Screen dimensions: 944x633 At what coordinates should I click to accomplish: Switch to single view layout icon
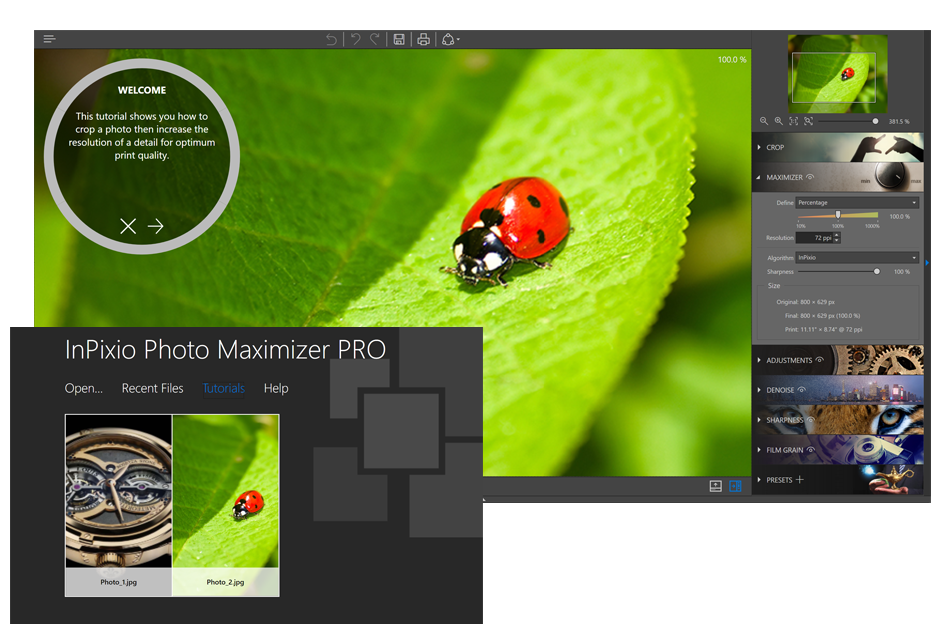716,486
